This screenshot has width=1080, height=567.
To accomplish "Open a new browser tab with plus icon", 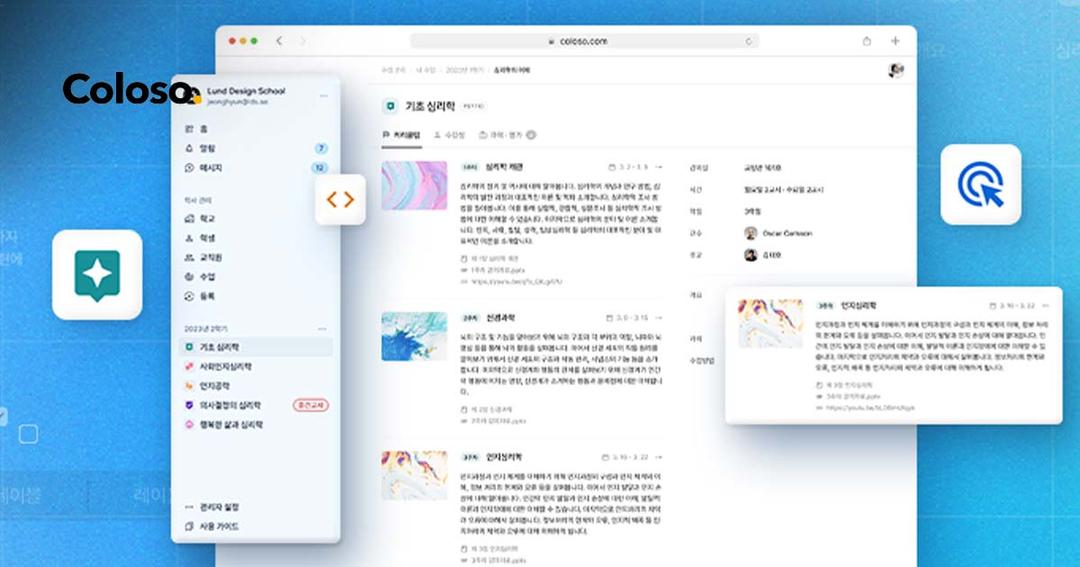I will point(895,41).
